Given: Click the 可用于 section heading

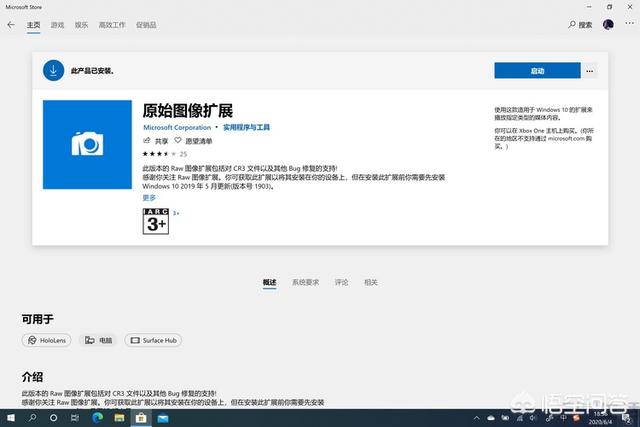Looking at the screenshot, I should click(38, 319).
